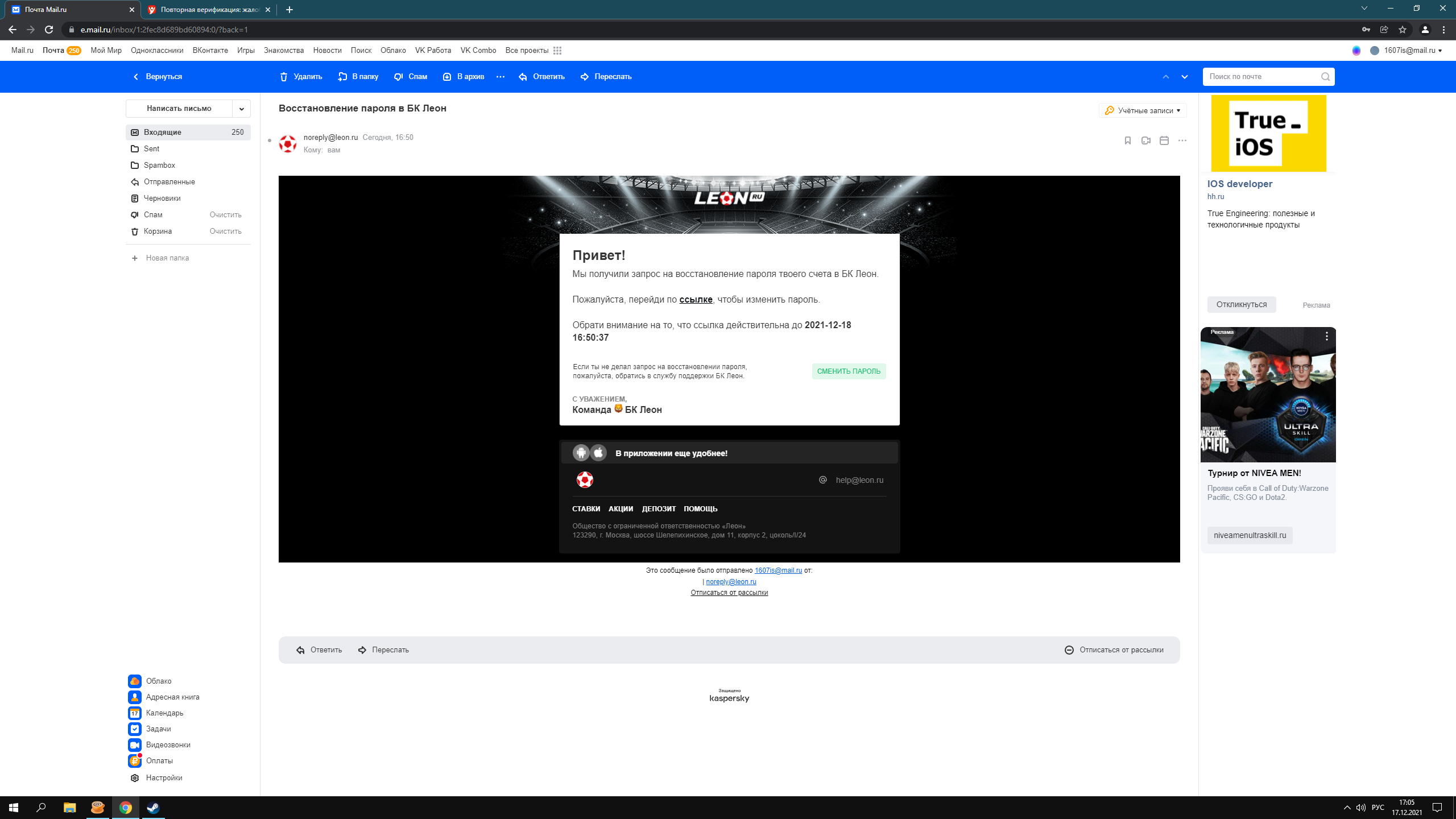Click the Delete (Удалить) trash icon
The width and height of the screenshot is (1456, 819).
284,77
